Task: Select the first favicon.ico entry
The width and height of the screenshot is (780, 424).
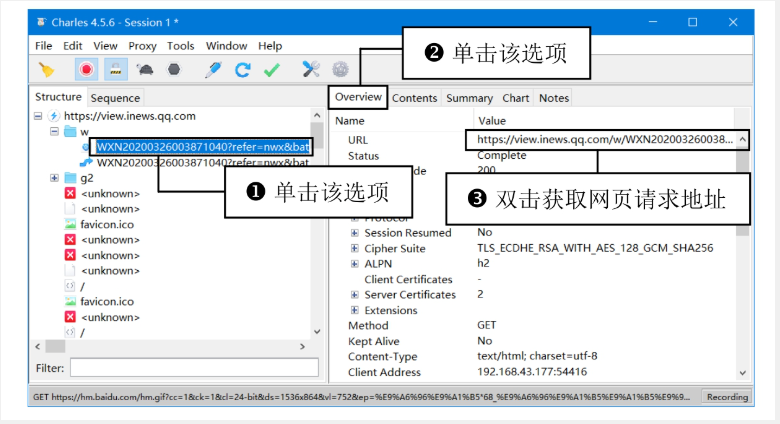Action: point(107,224)
